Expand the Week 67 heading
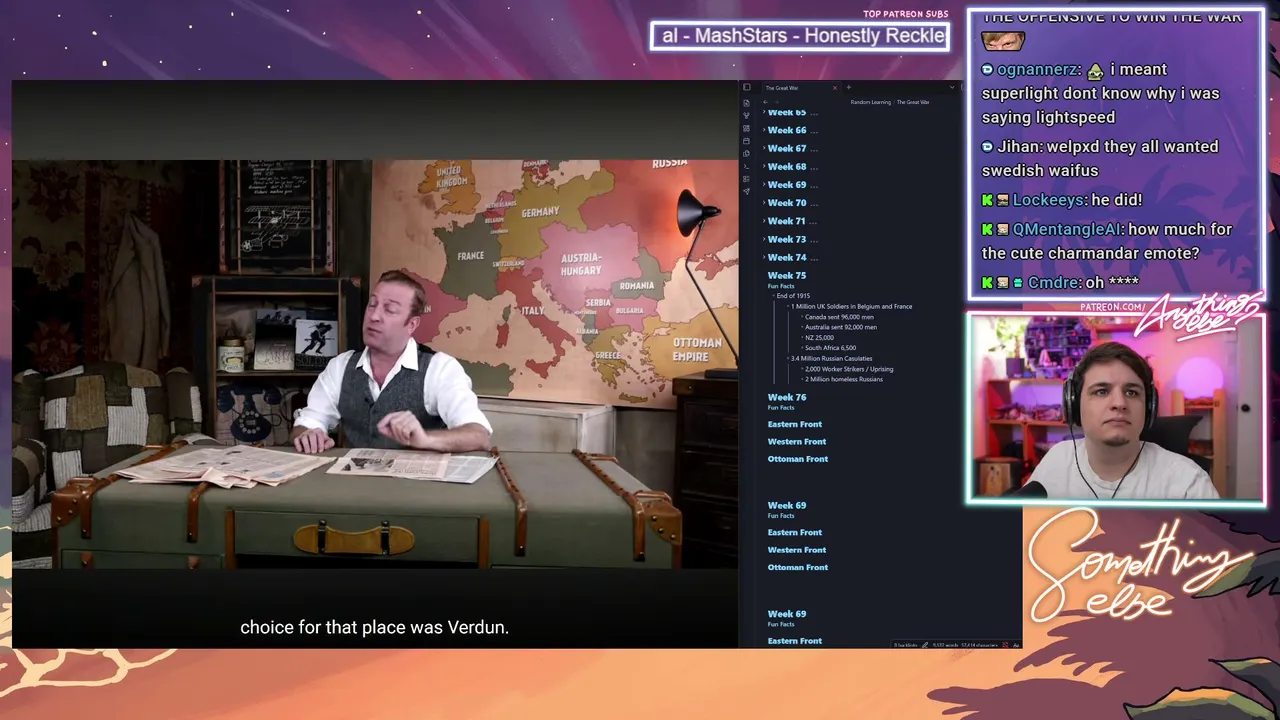The width and height of the screenshot is (1280, 720). [764, 148]
